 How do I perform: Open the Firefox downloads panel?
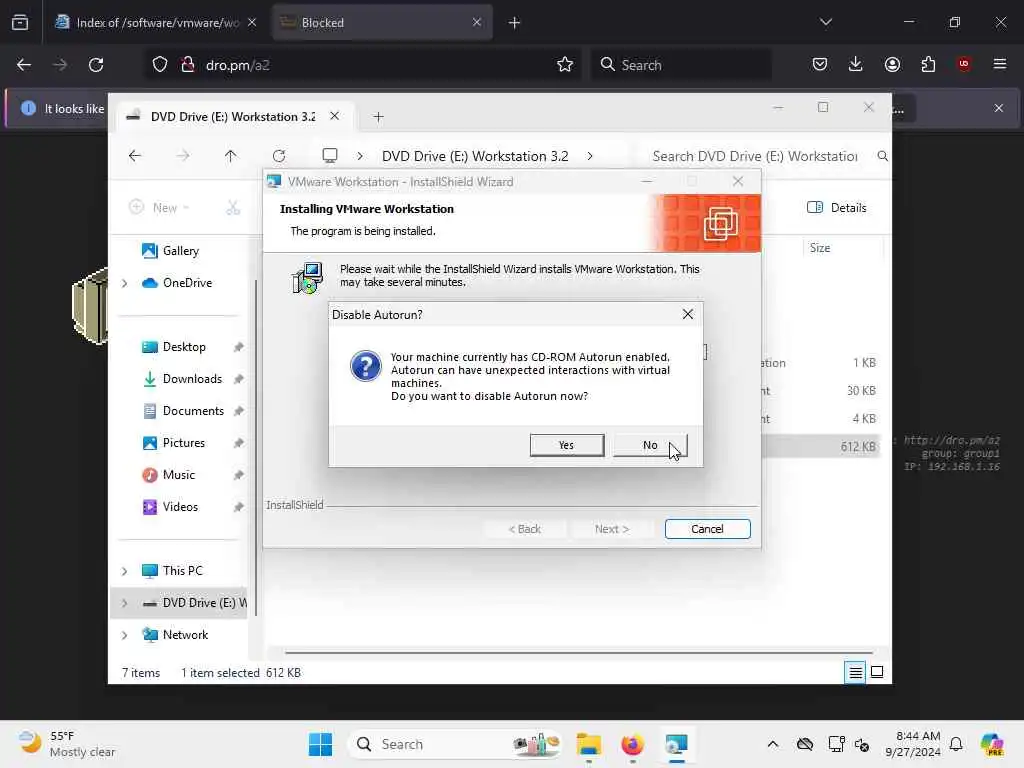pos(856,65)
